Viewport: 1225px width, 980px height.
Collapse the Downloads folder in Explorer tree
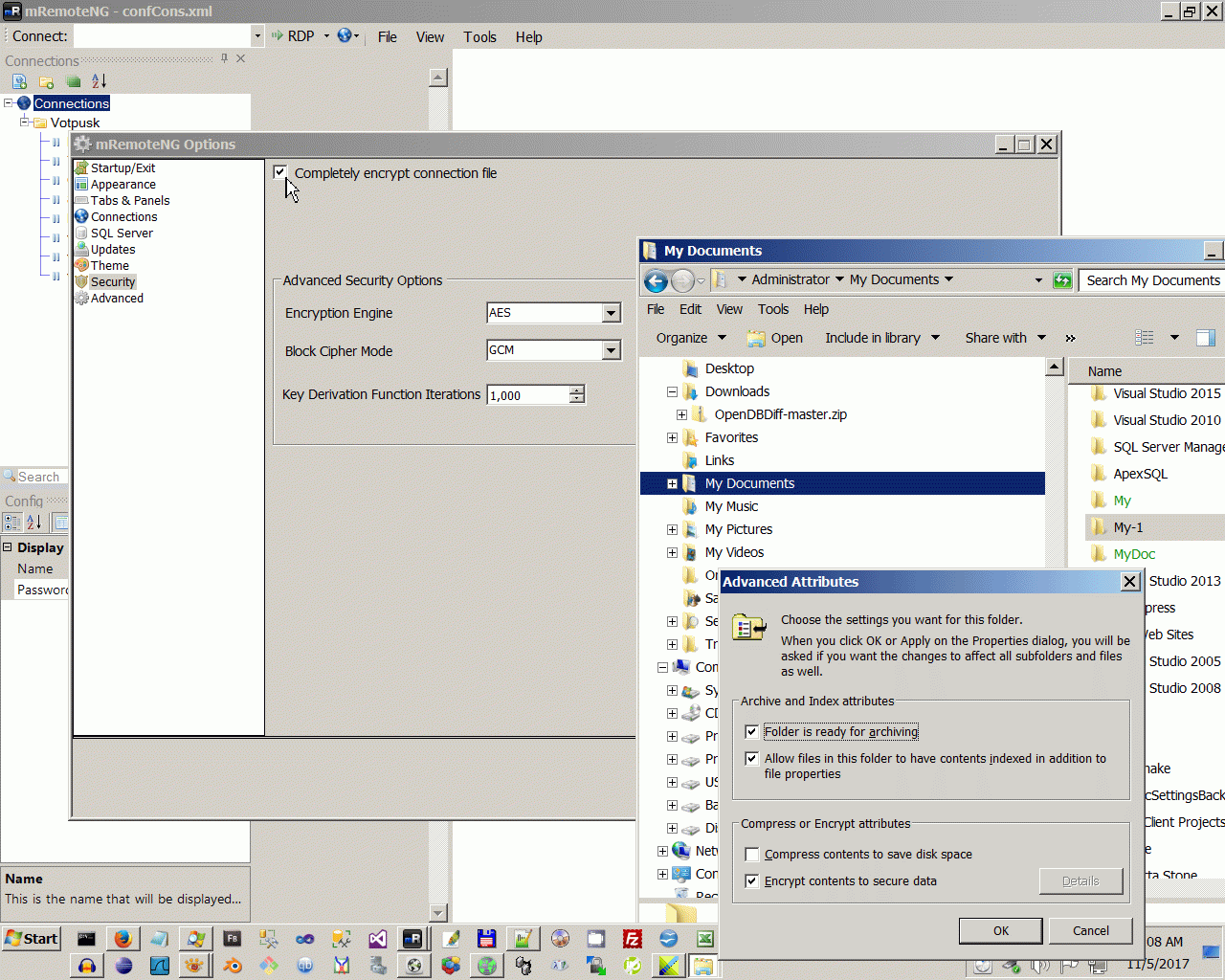(672, 391)
